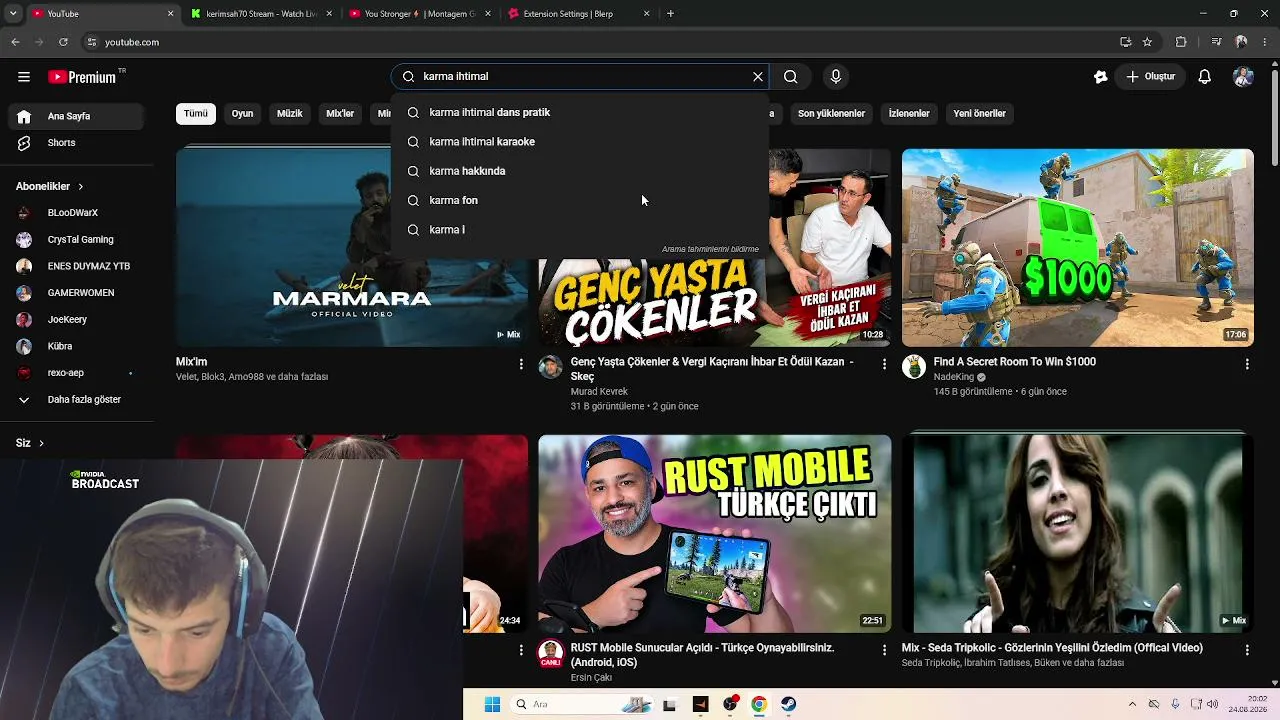This screenshot has width=1280, height=720.
Task: Reload the page in Chrome
Action: click(x=63, y=42)
